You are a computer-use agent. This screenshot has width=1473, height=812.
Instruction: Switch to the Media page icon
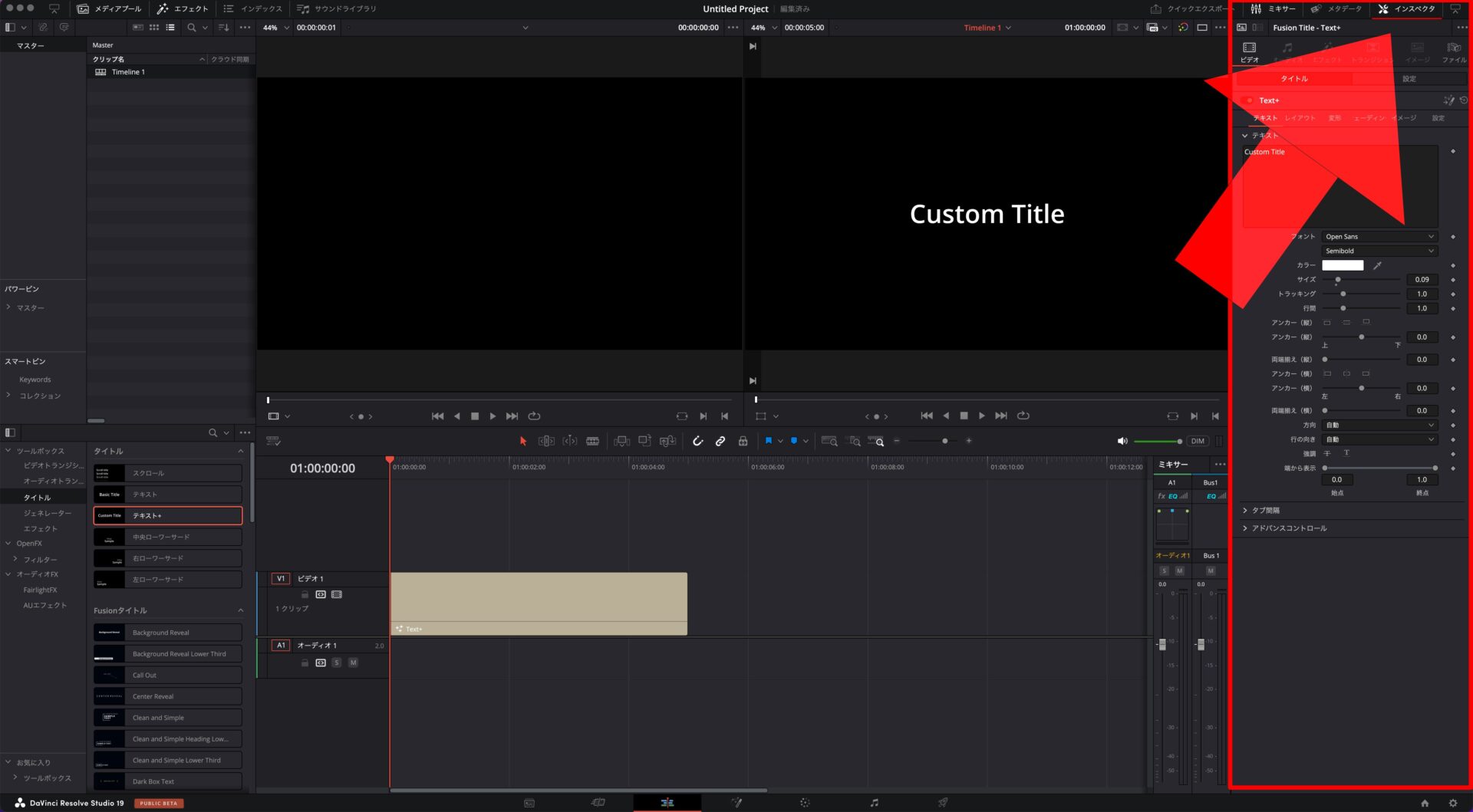529,803
